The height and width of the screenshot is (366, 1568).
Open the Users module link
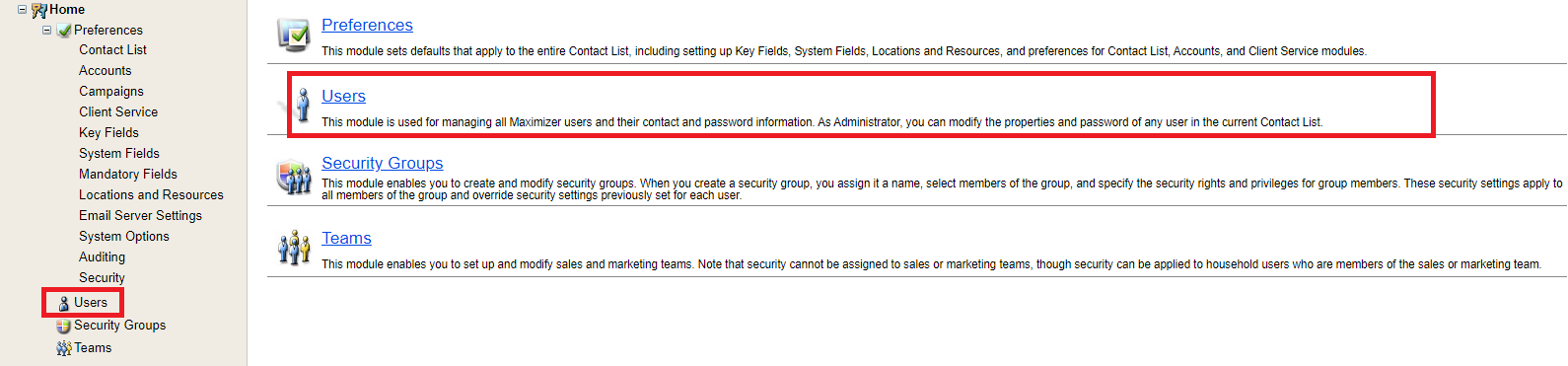(343, 96)
